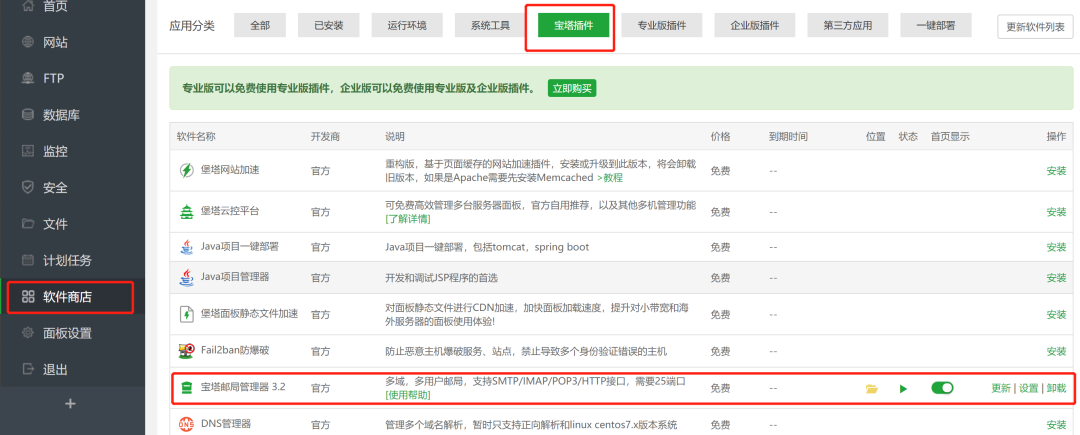Image resolution: width=1080 pixels, height=435 pixels.
Task: Click 卸载 for 宝塔邮局管理器
Action: pos(1056,388)
